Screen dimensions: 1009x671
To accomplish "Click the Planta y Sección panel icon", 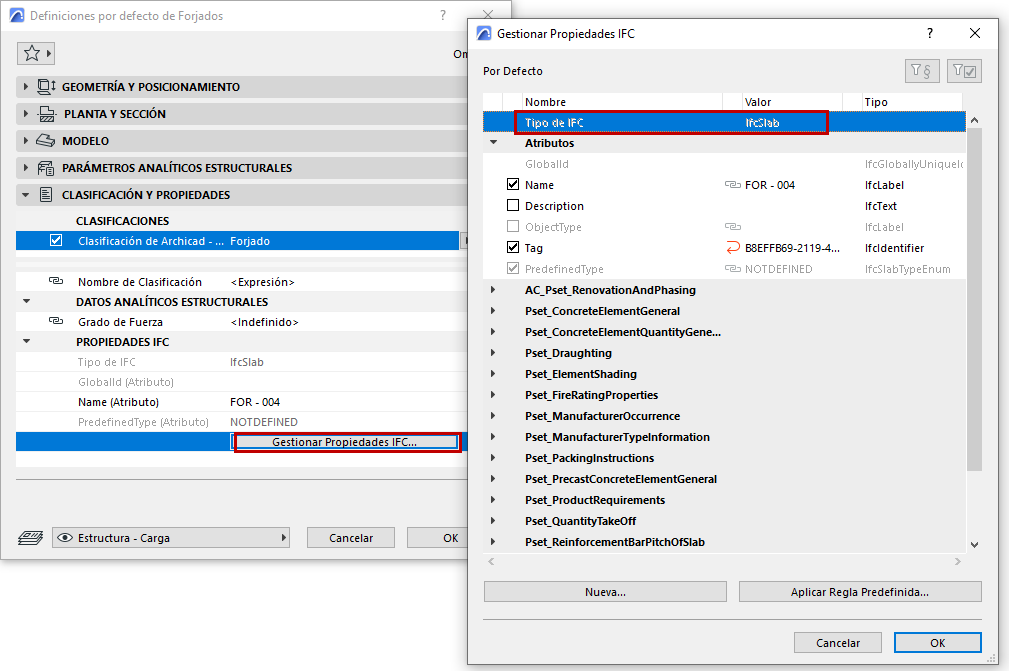I will click(x=47, y=114).
